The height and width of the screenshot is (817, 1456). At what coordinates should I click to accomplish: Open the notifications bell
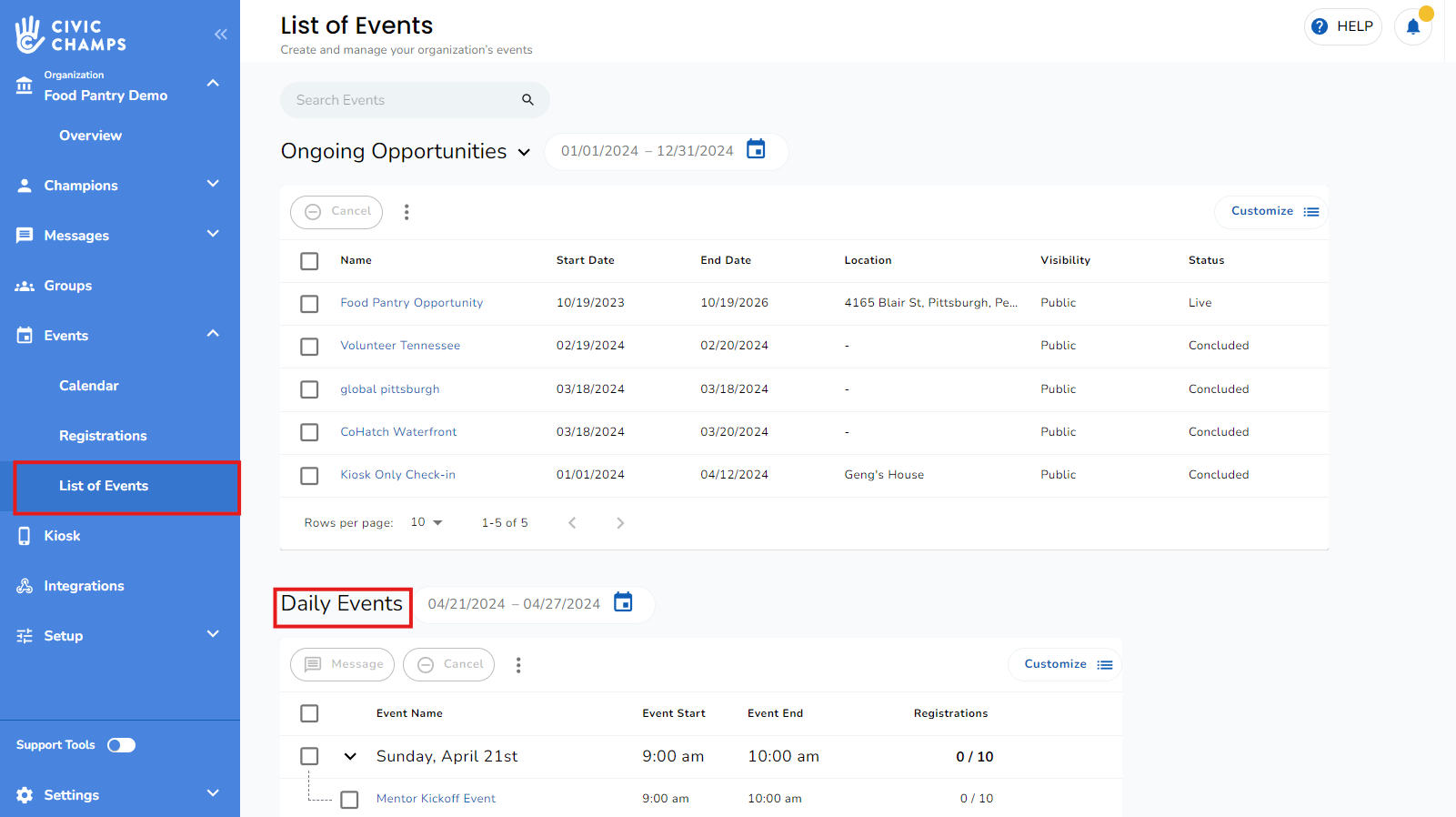(x=1412, y=26)
